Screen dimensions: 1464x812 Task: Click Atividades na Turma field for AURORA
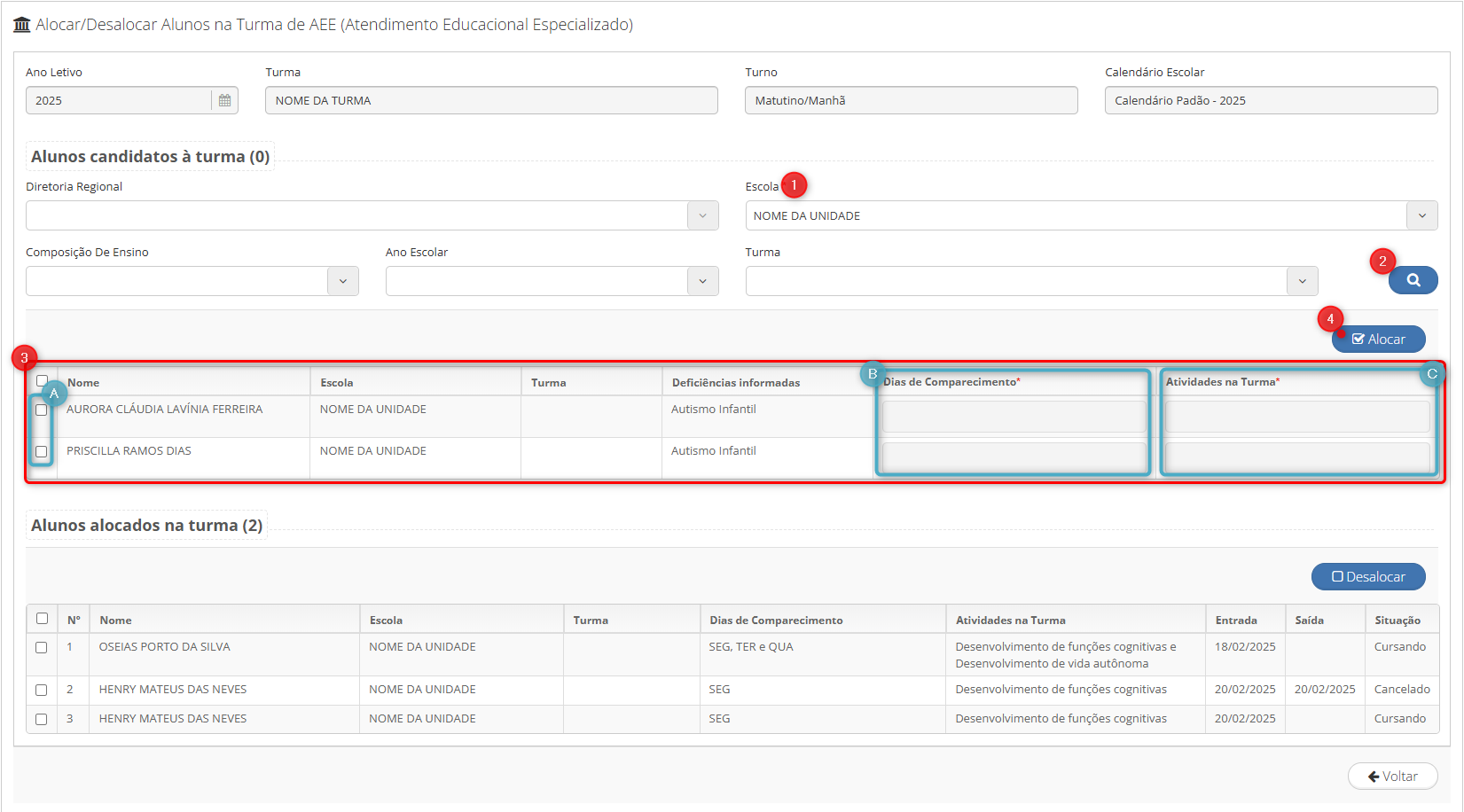pyautogui.click(x=1297, y=417)
